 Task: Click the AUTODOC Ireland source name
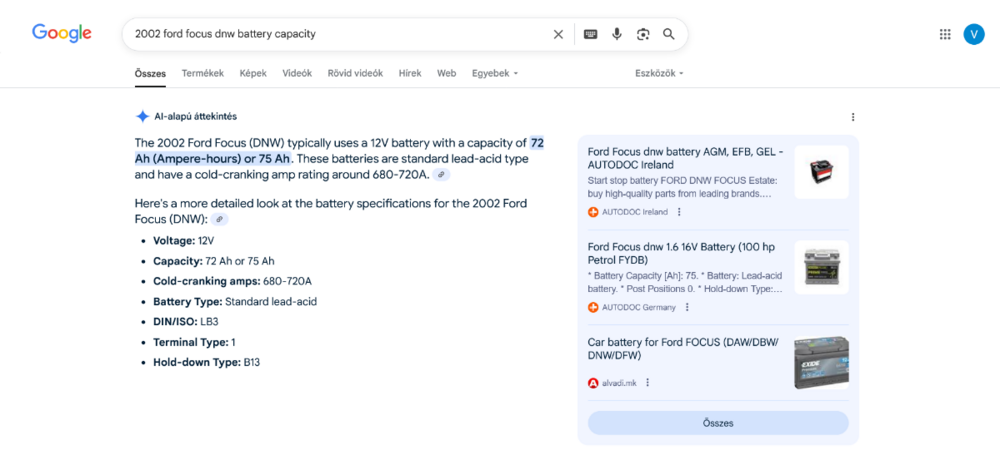tap(635, 212)
